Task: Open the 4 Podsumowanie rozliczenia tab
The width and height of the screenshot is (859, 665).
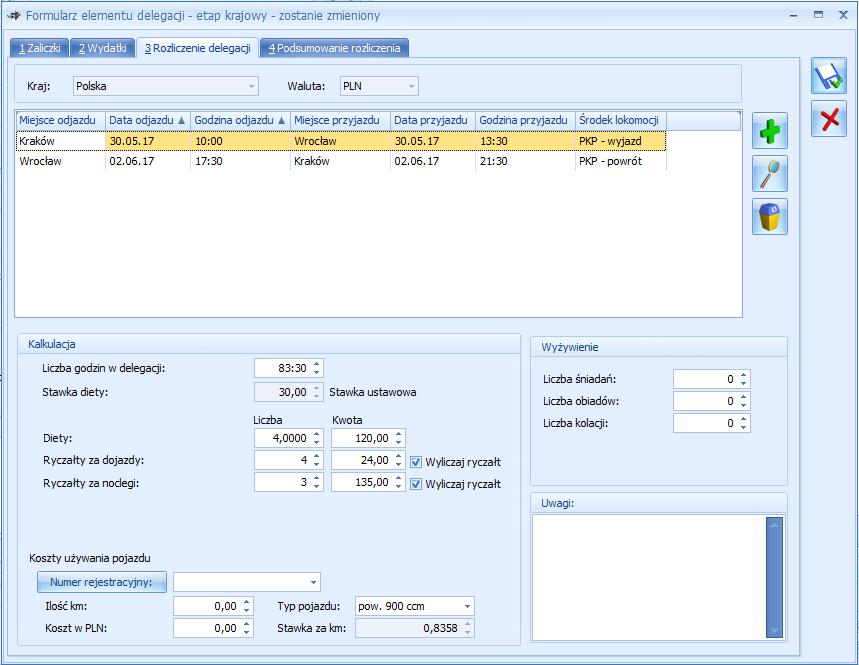Action: pyautogui.click(x=334, y=48)
